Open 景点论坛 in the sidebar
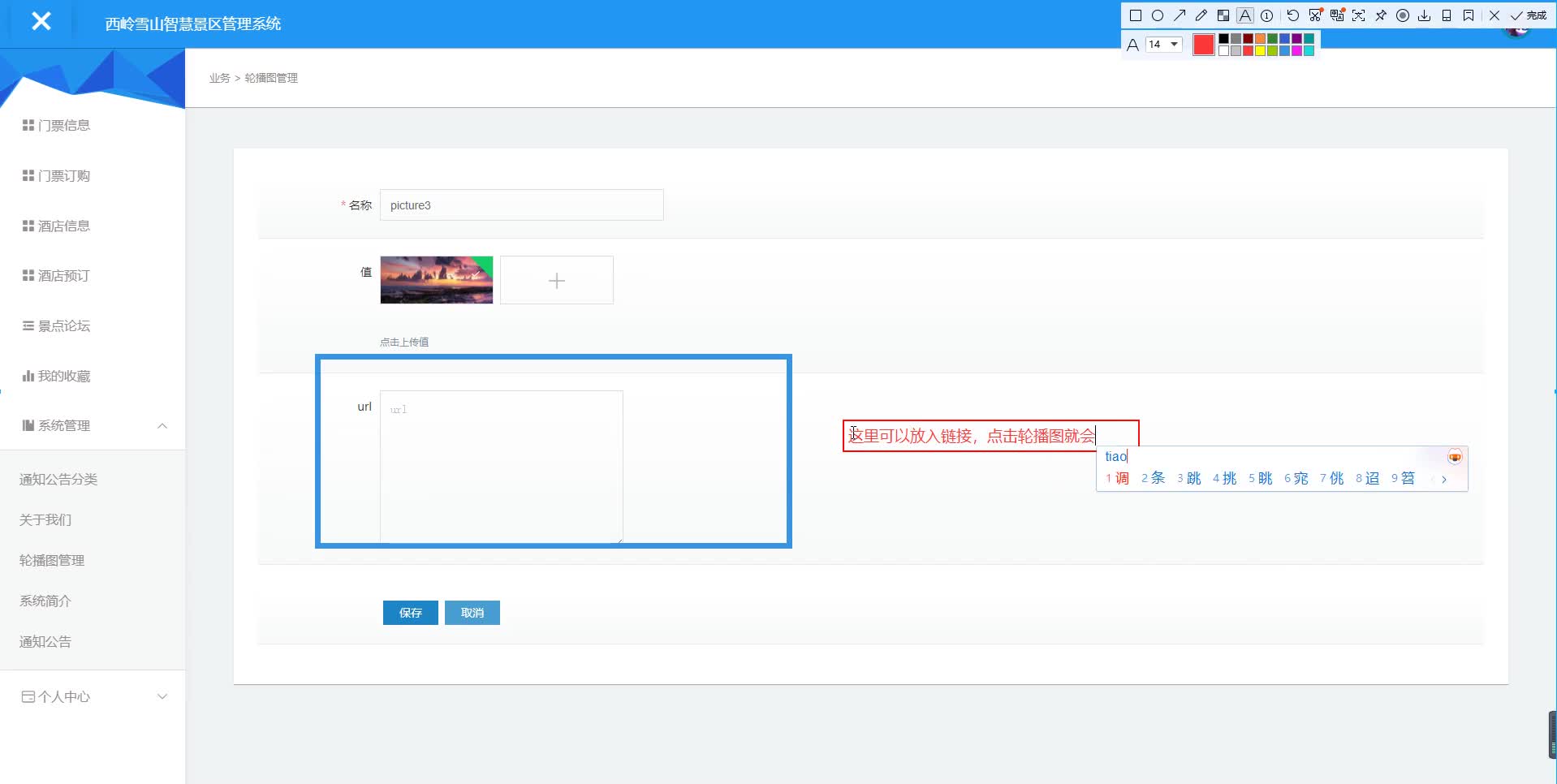Image resolution: width=1557 pixels, height=784 pixels. (x=56, y=326)
